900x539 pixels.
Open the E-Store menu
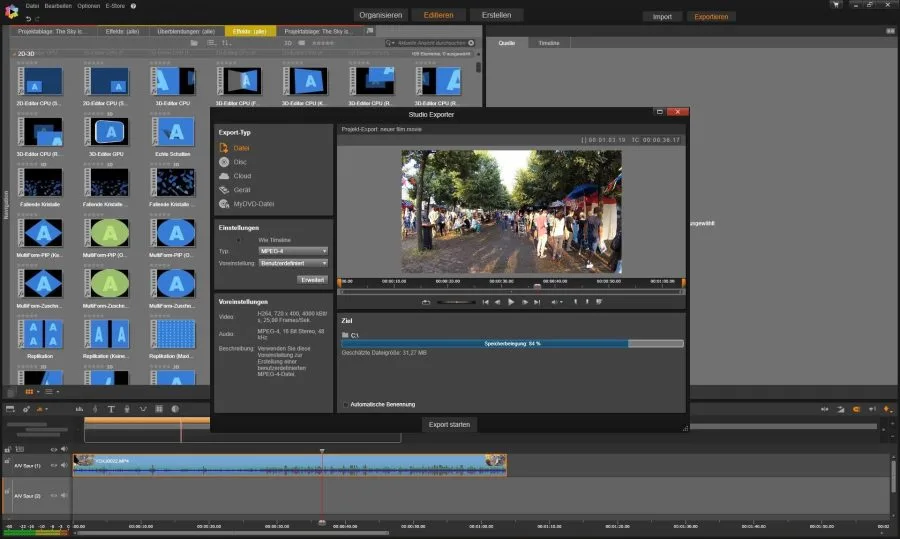click(115, 6)
